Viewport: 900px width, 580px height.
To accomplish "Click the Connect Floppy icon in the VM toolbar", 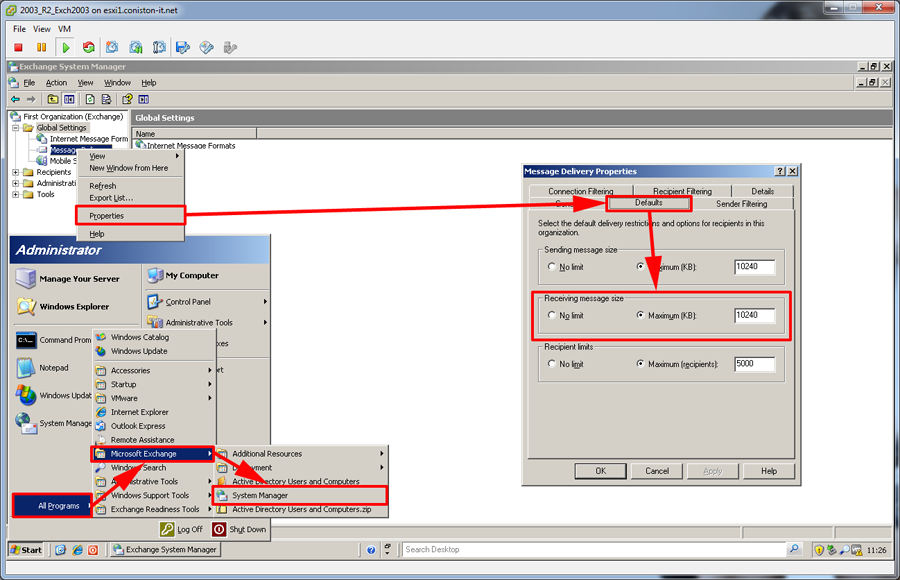I will 183,47.
